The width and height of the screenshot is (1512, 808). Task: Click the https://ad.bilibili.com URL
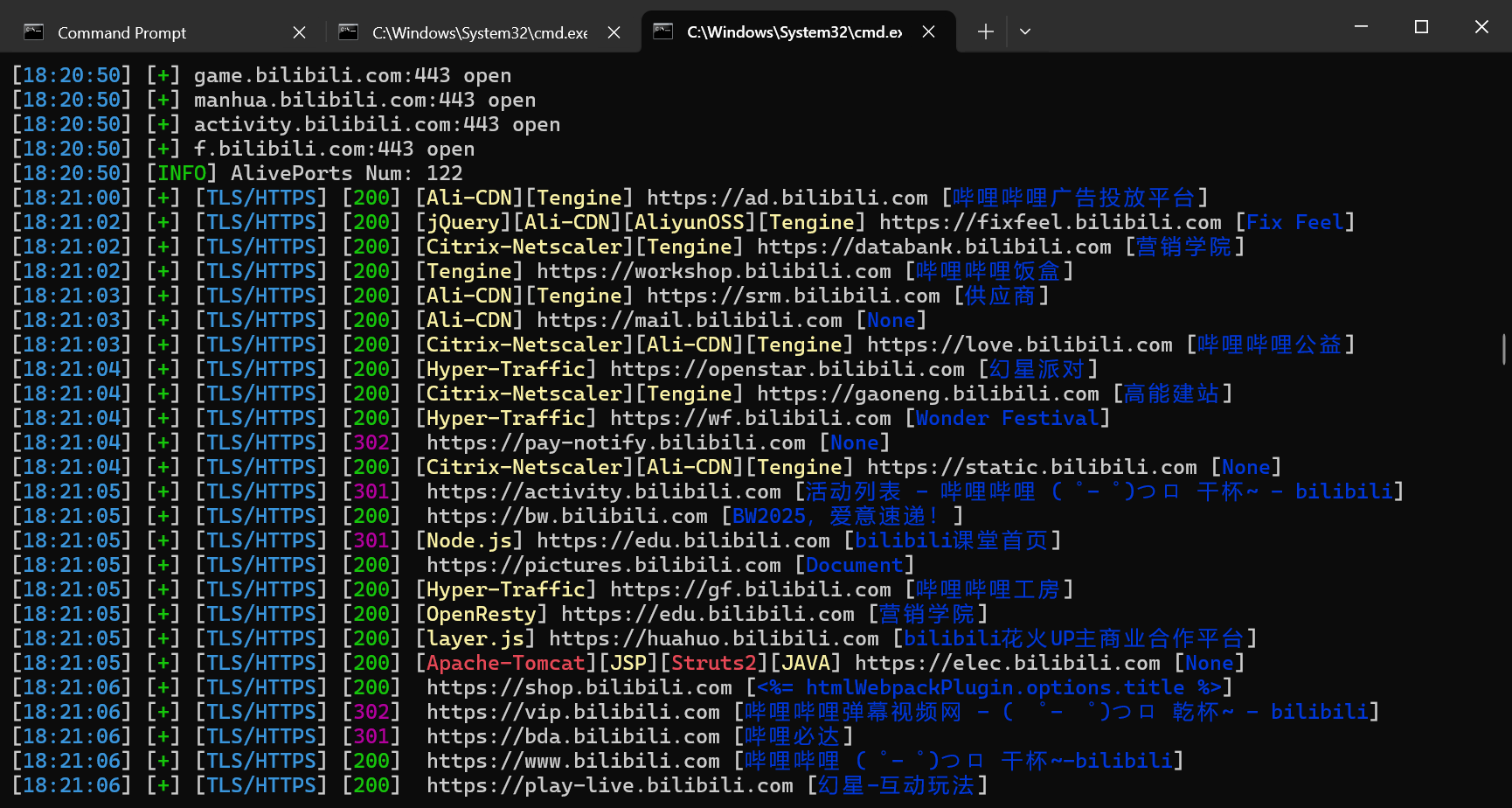(x=787, y=199)
